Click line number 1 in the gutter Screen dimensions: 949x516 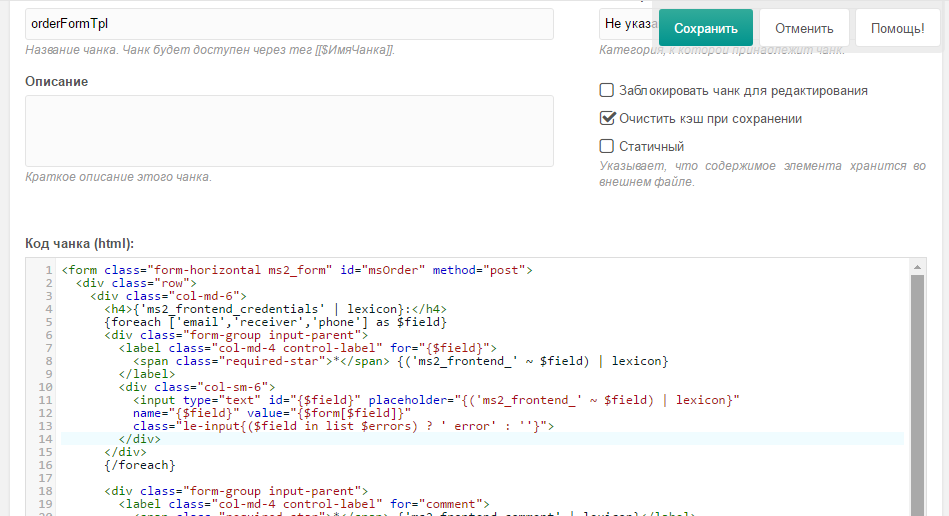(x=48, y=270)
